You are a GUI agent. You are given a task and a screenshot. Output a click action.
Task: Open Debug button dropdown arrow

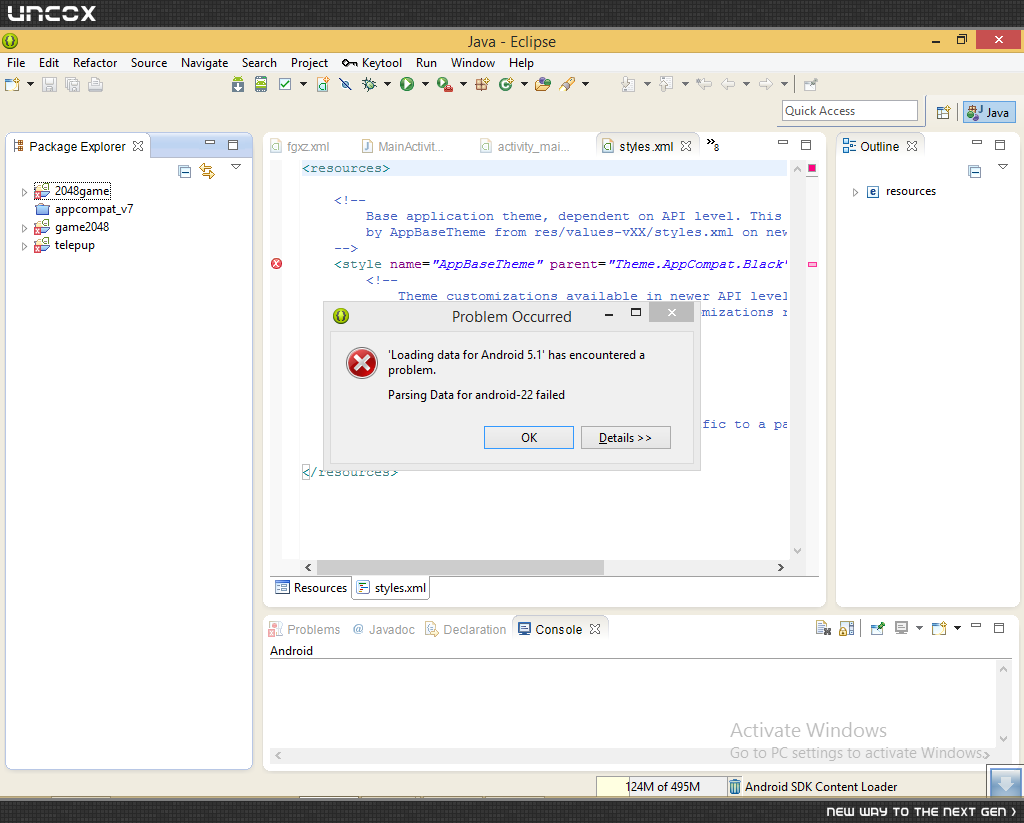(x=387, y=84)
